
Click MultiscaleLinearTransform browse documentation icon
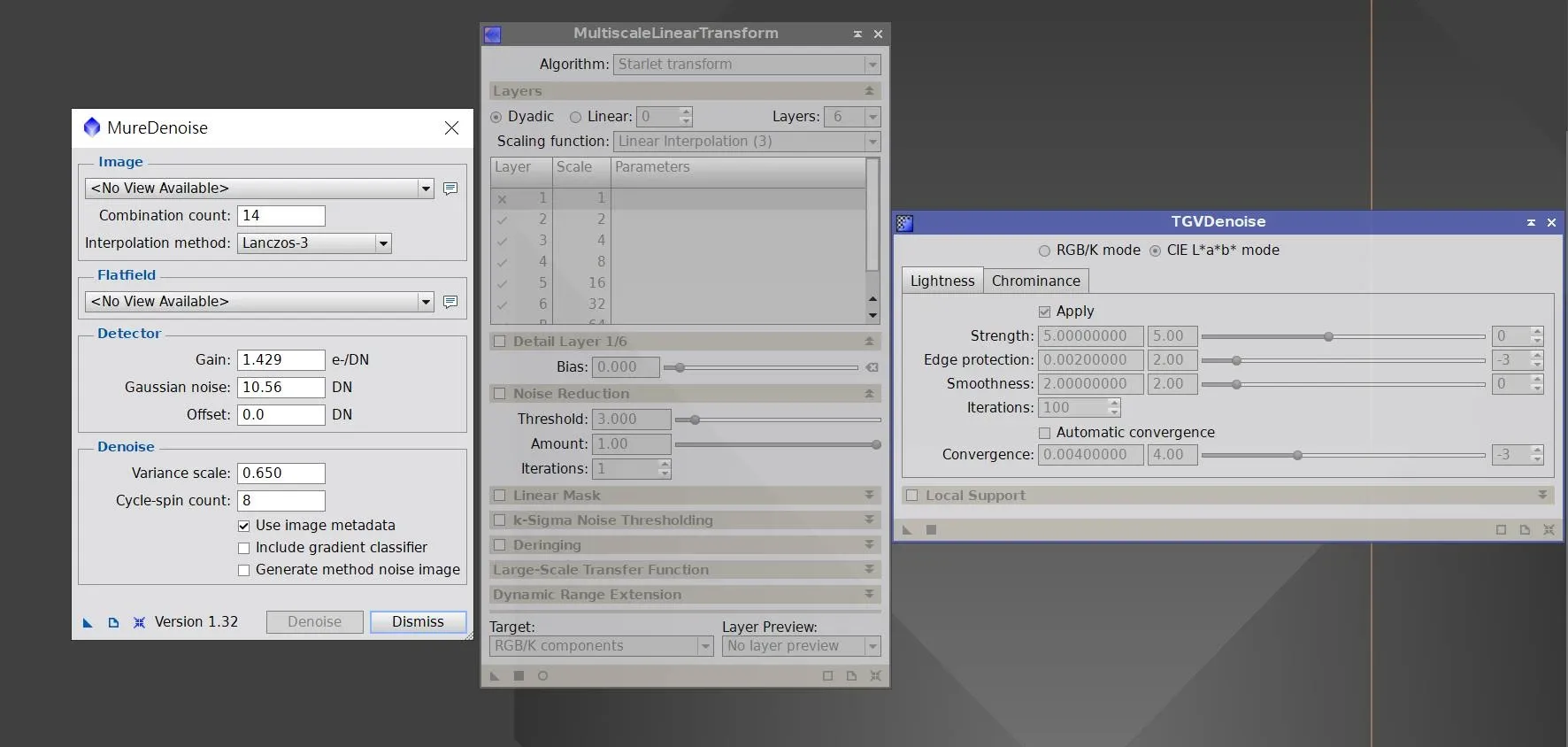point(851,676)
